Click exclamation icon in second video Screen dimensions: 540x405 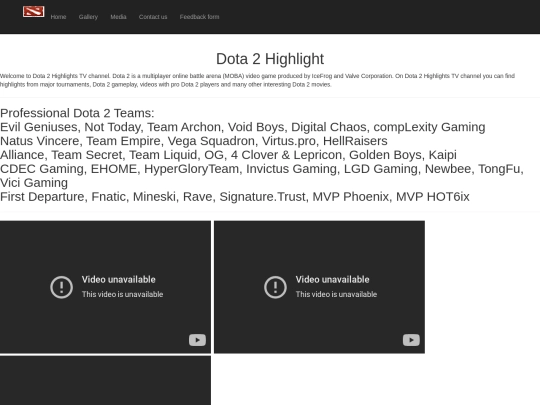(x=275, y=287)
